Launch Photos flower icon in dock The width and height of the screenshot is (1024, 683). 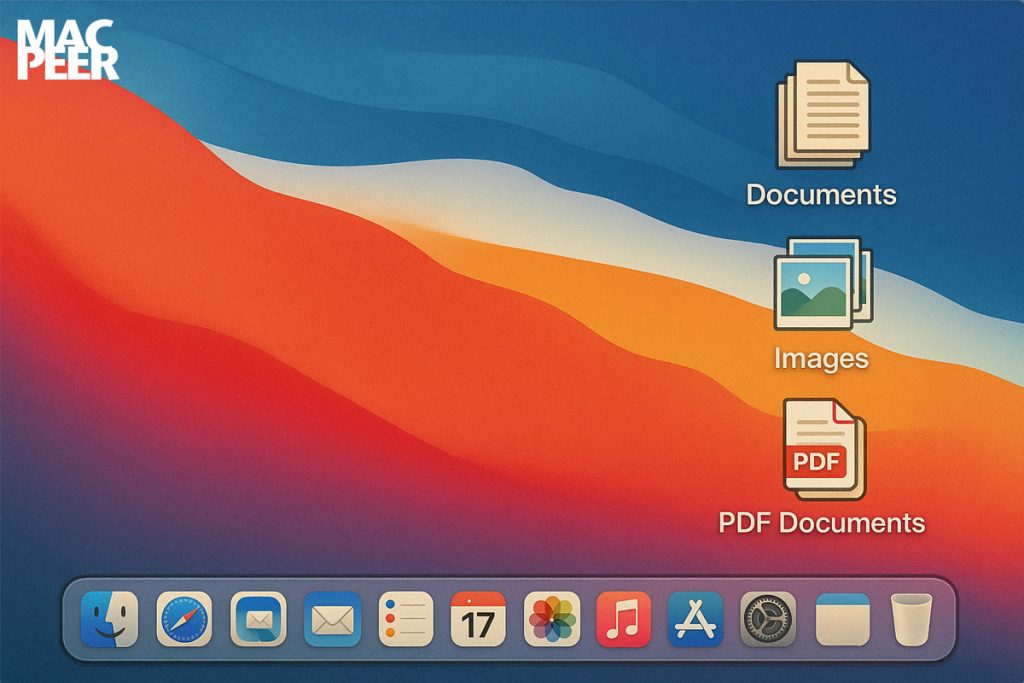pyautogui.click(x=552, y=618)
